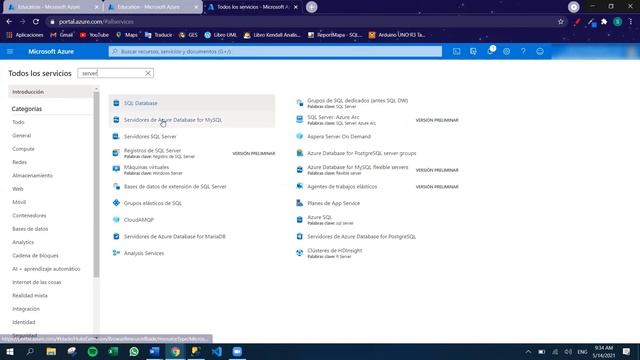Select Introducción in the left panel
The image size is (640, 360).
click(51, 92)
